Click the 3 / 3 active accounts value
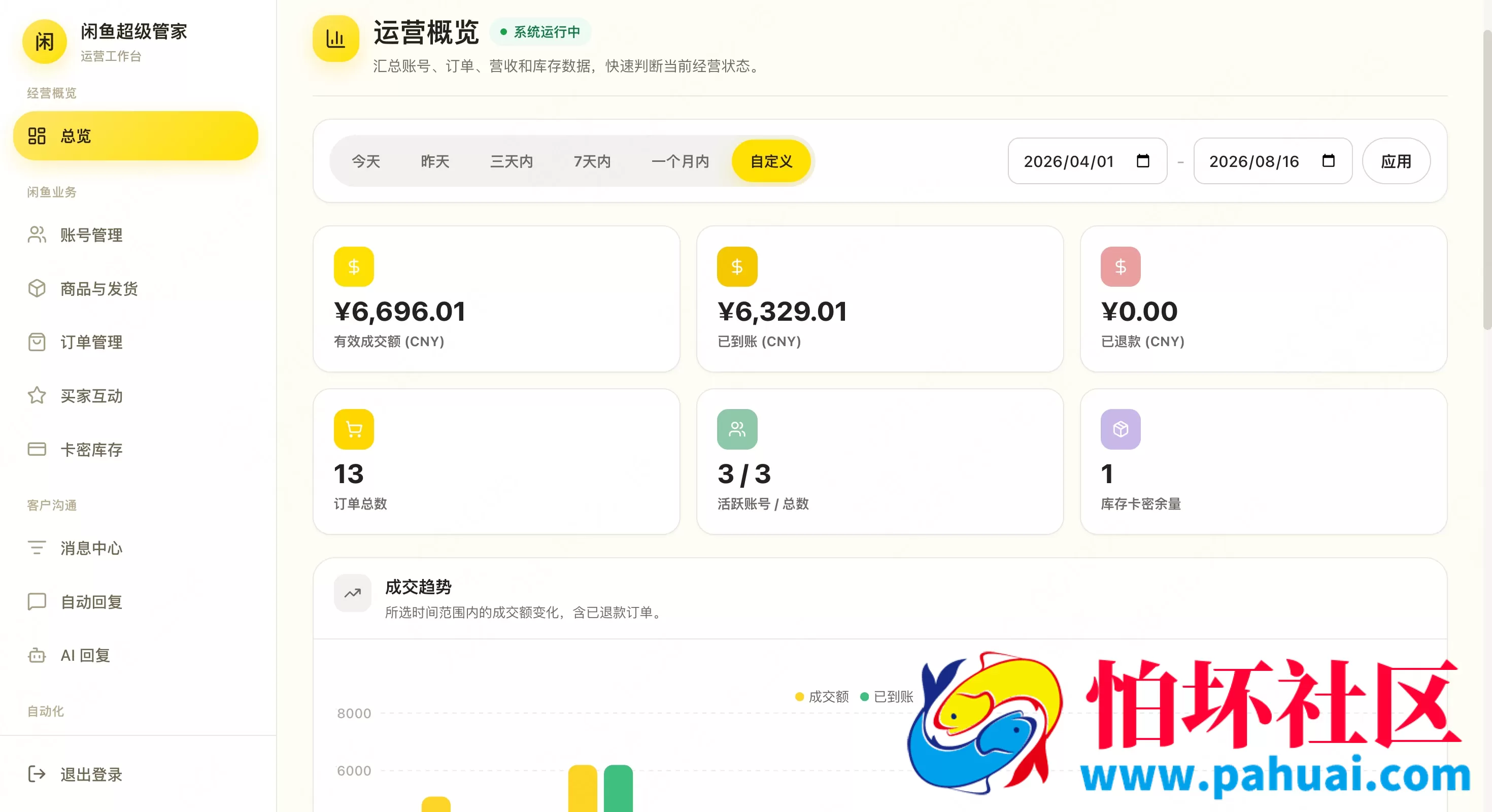Viewport: 1492px width, 812px height. pyautogui.click(x=743, y=474)
